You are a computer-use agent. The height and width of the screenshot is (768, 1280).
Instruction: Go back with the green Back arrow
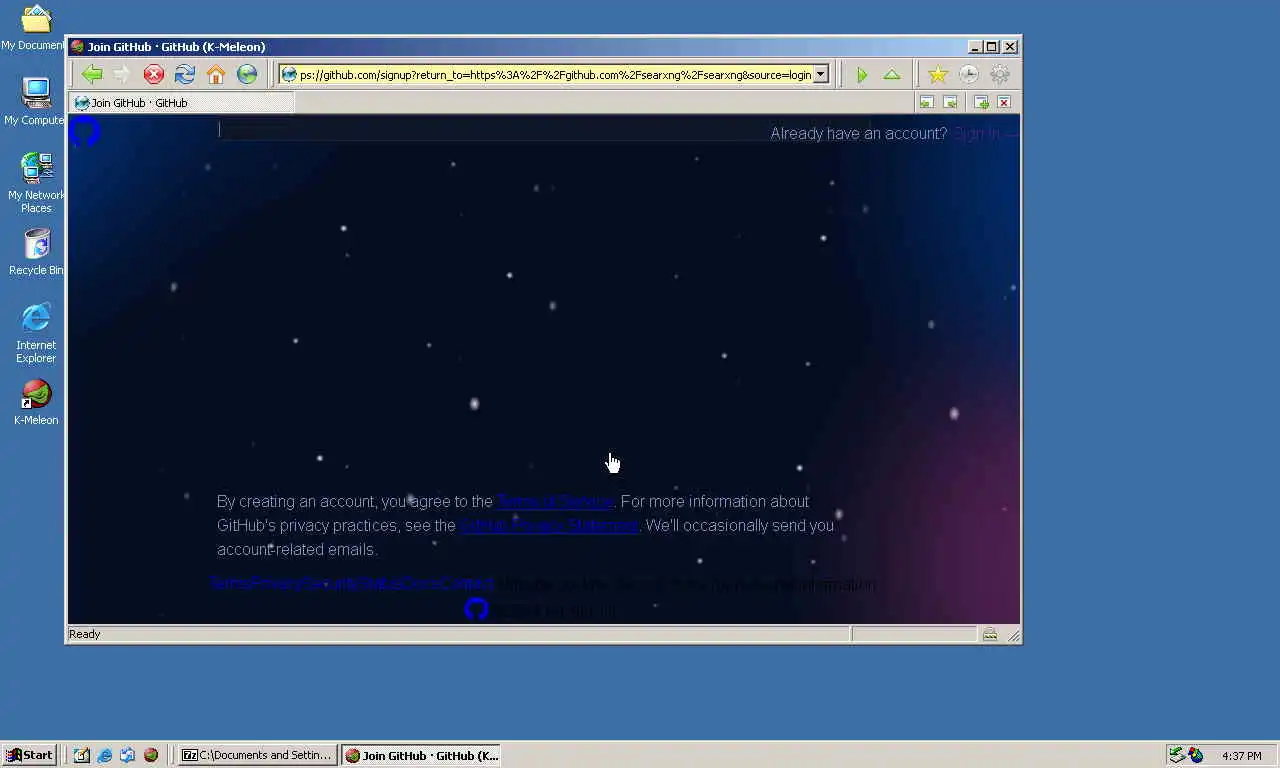tap(92, 74)
